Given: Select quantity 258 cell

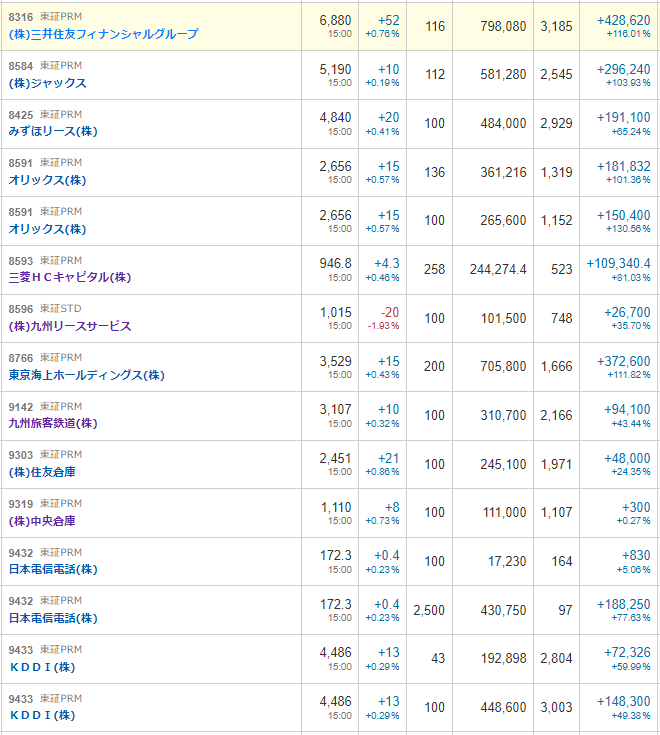Looking at the screenshot, I should (x=434, y=270).
